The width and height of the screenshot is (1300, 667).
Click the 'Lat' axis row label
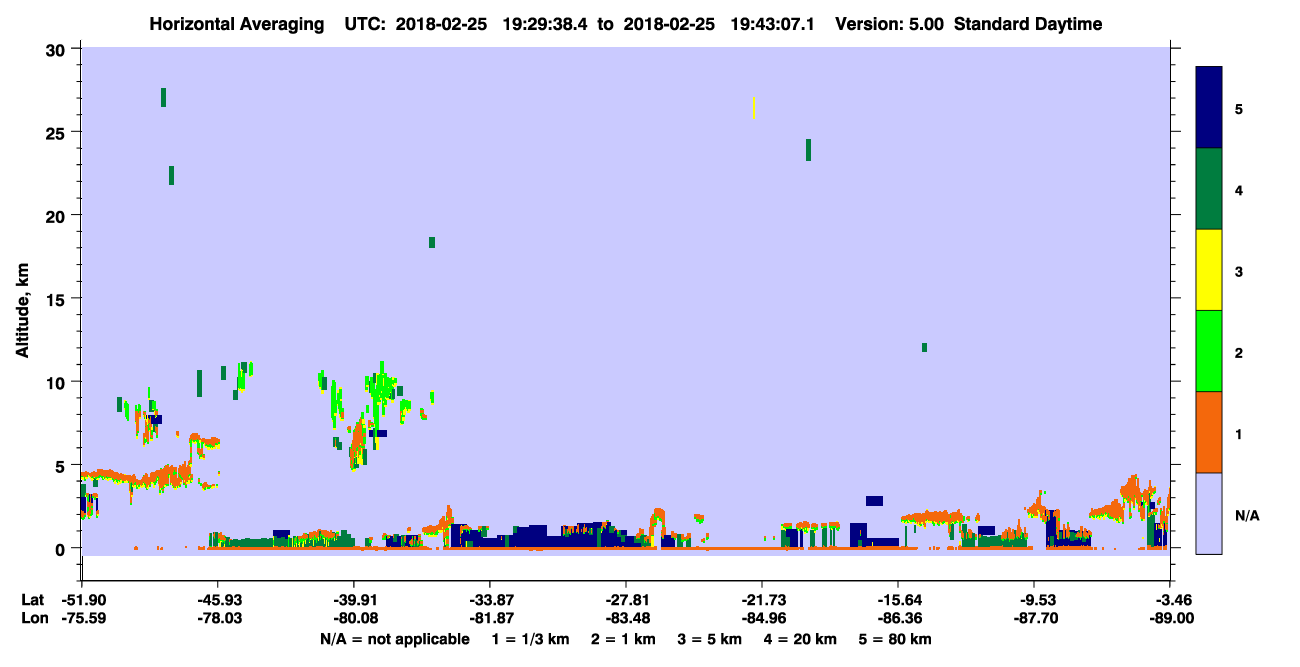click(33, 600)
